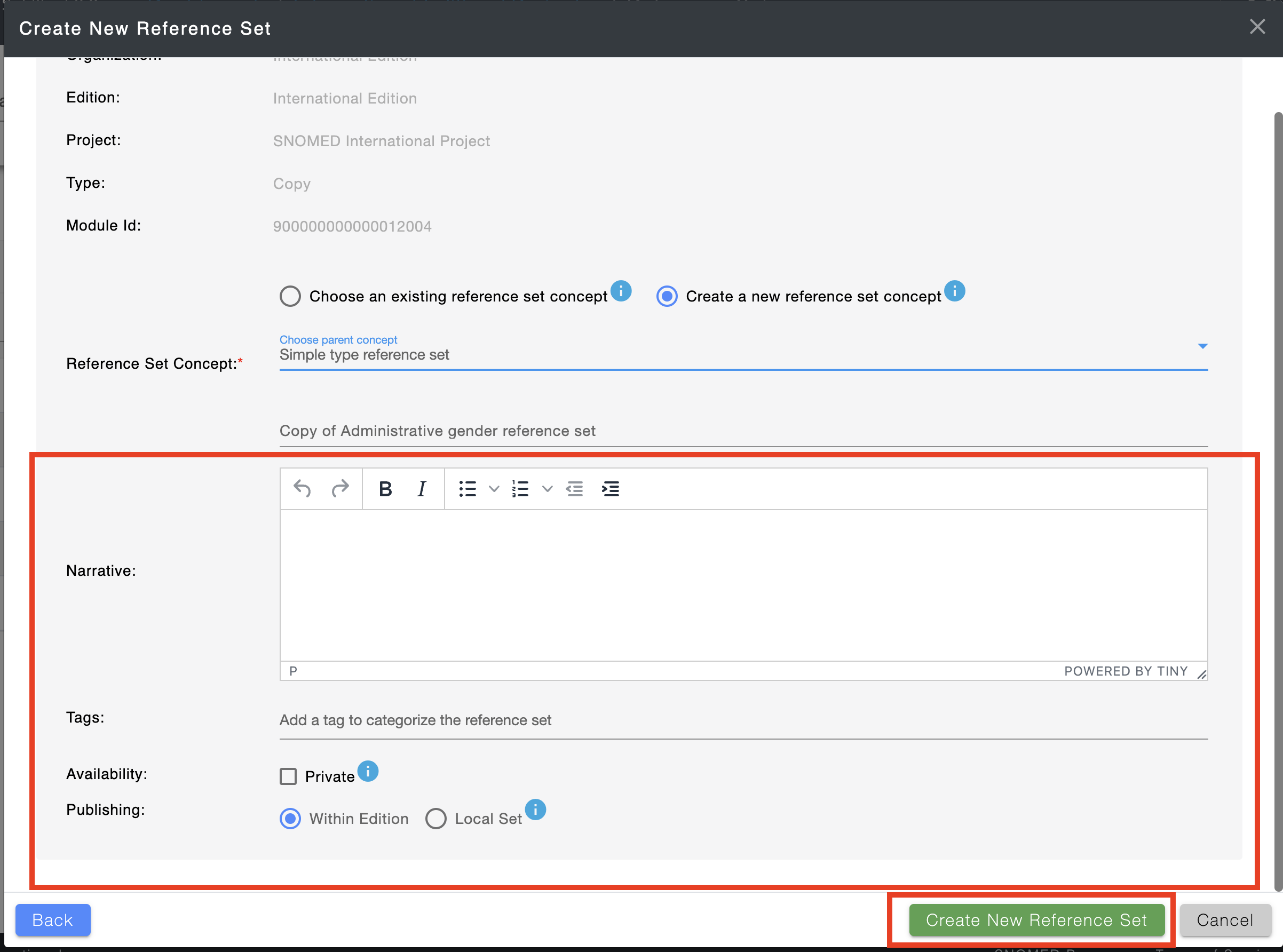Image resolution: width=1283 pixels, height=952 pixels.
Task: Click the P element path in editor statusbar
Action: [x=294, y=671]
